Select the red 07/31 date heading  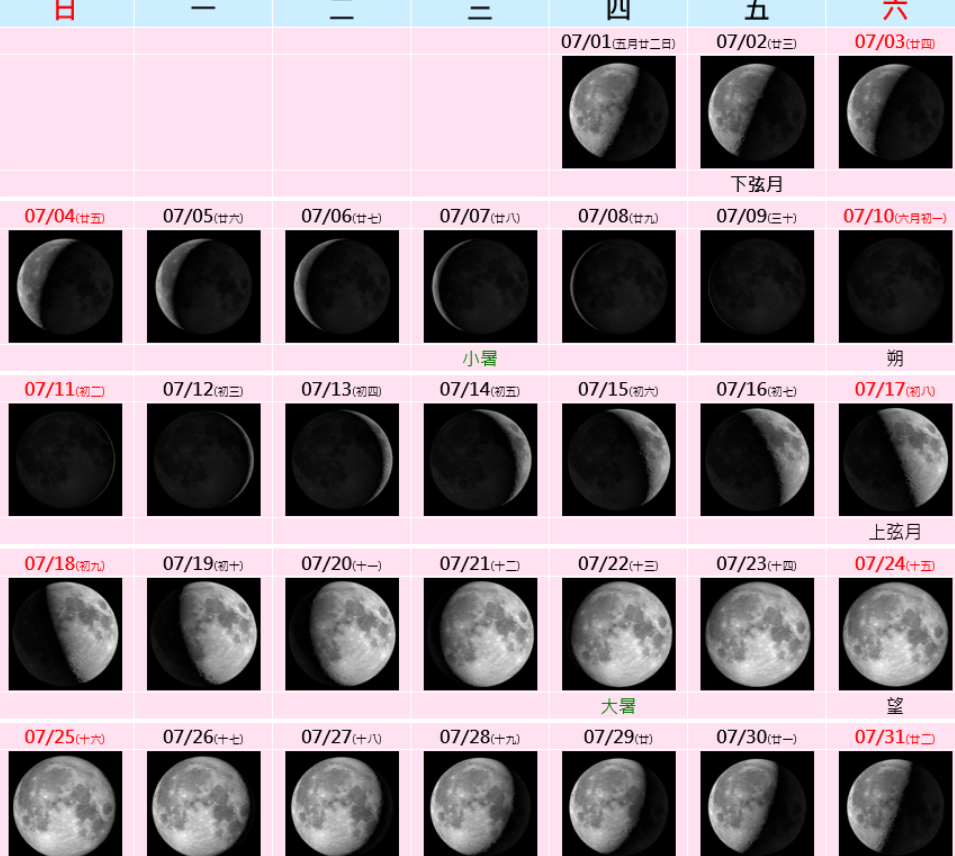(x=895, y=737)
